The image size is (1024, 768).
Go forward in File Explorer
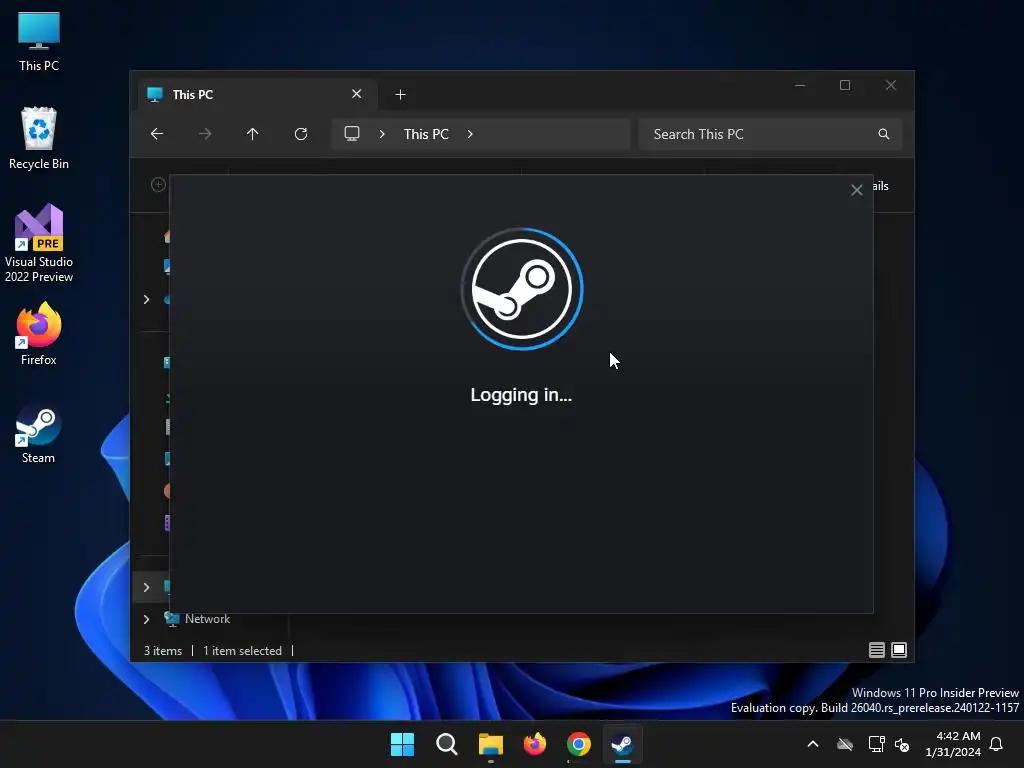pos(204,134)
